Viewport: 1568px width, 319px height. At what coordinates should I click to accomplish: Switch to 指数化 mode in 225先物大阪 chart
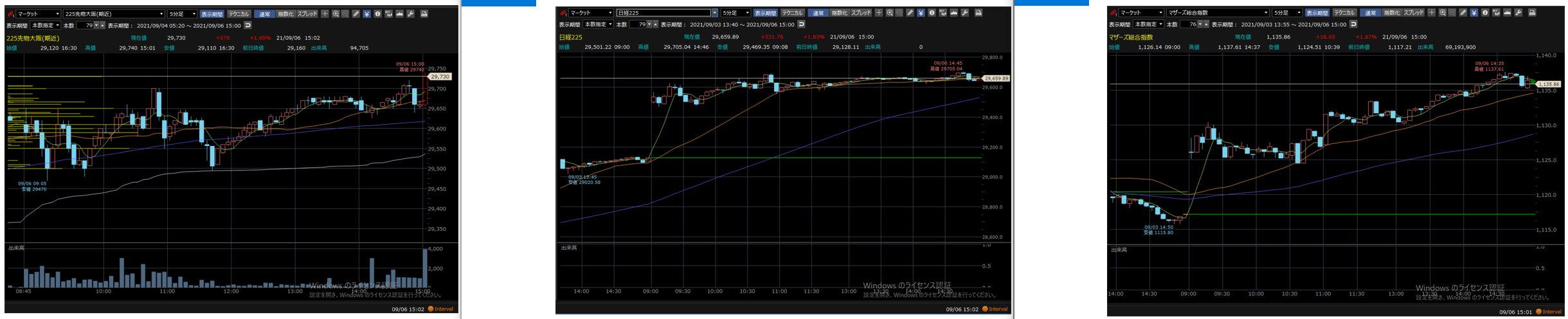click(x=285, y=14)
